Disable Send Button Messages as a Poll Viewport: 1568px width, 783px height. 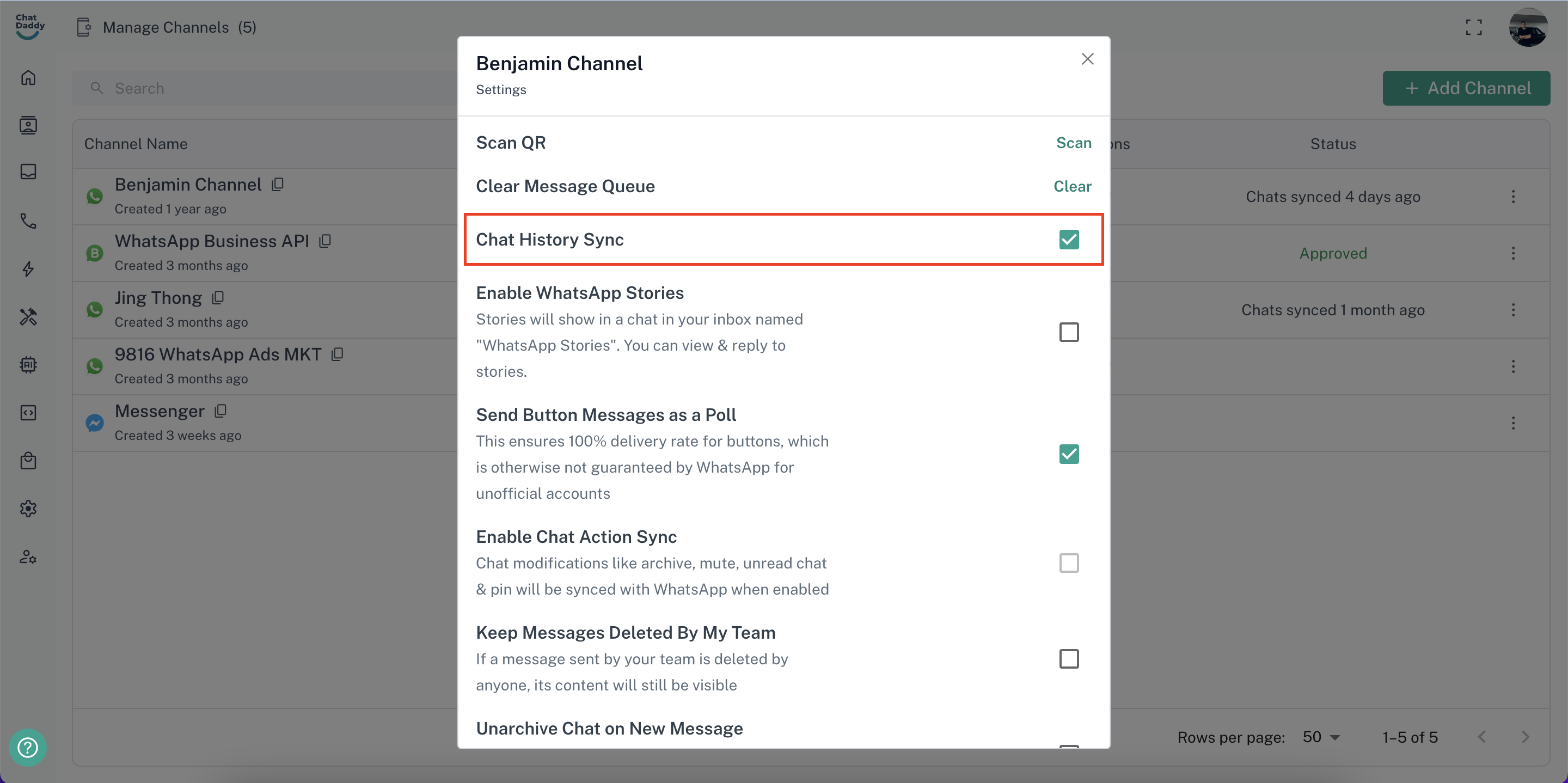click(1069, 454)
